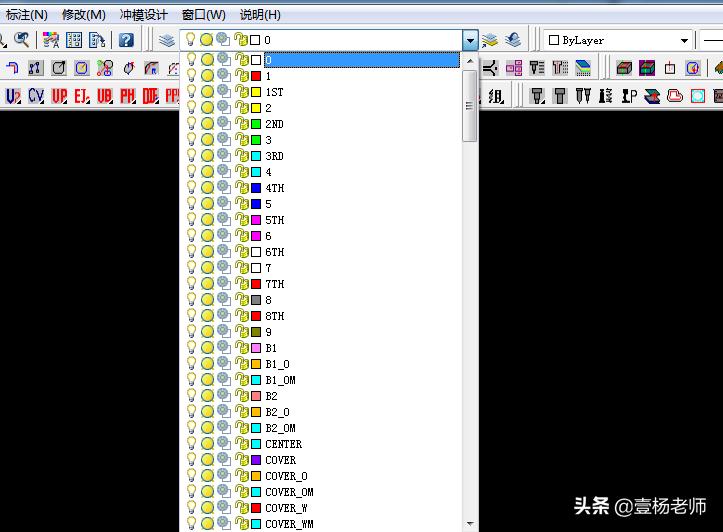Select the red EJ toolbar icon
The height and width of the screenshot is (532, 723).
coord(82,96)
